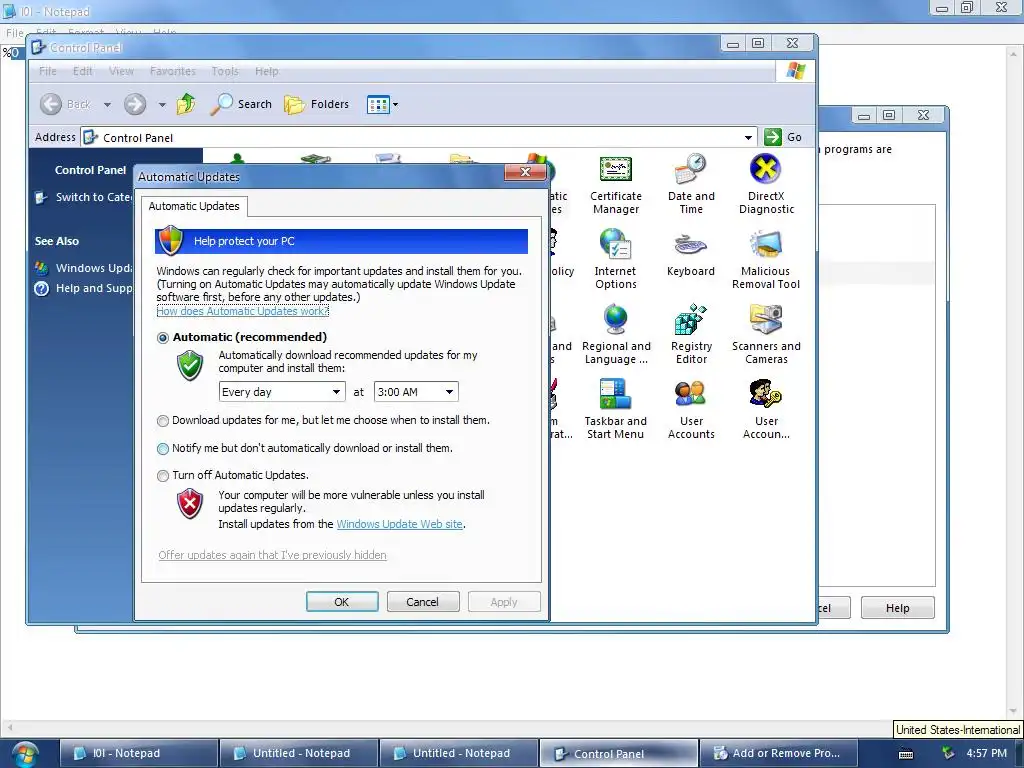Click the Back navigation button
1024x768 pixels.
[66, 104]
